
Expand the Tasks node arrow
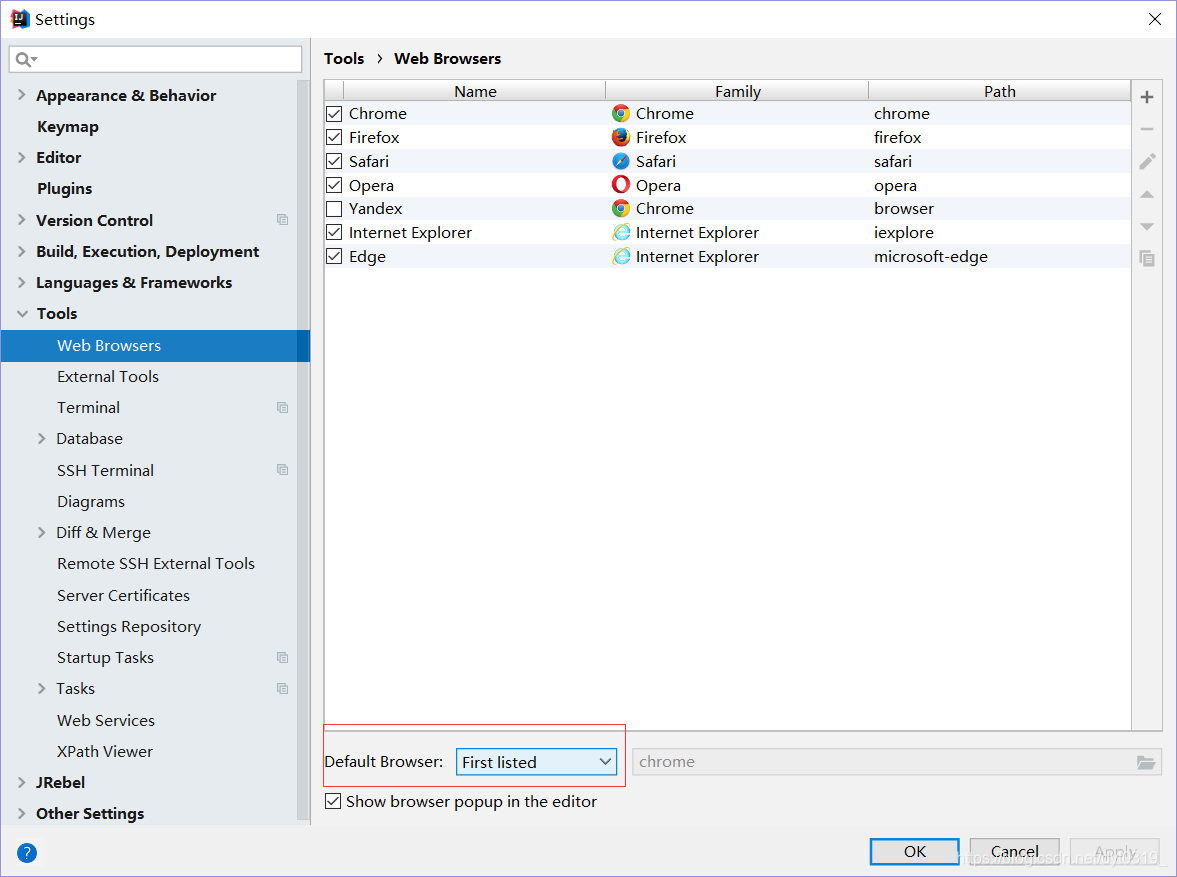point(42,689)
